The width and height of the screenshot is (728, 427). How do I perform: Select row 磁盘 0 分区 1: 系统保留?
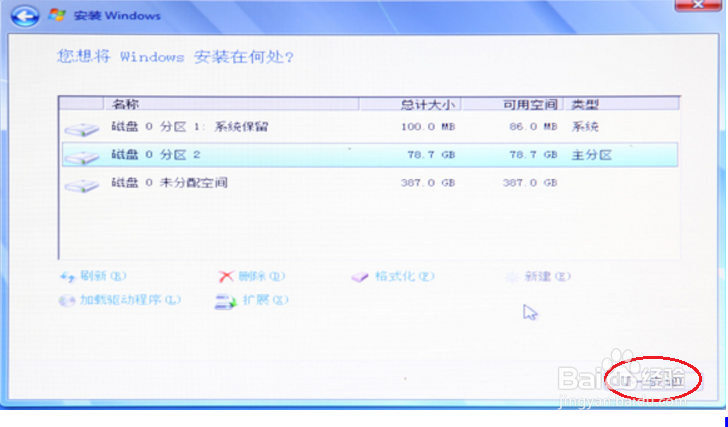coord(370,127)
